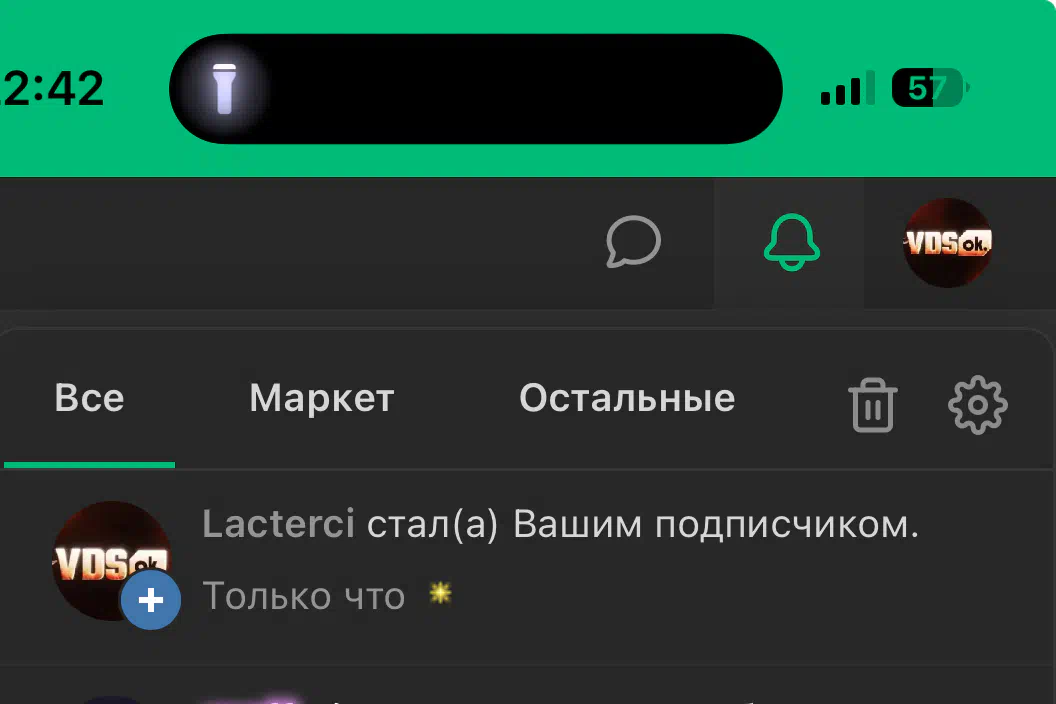This screenshot has width=1056, height=704.
Task: Open the Вашим подписчиком notification text
Action: (x=716, y=524)
